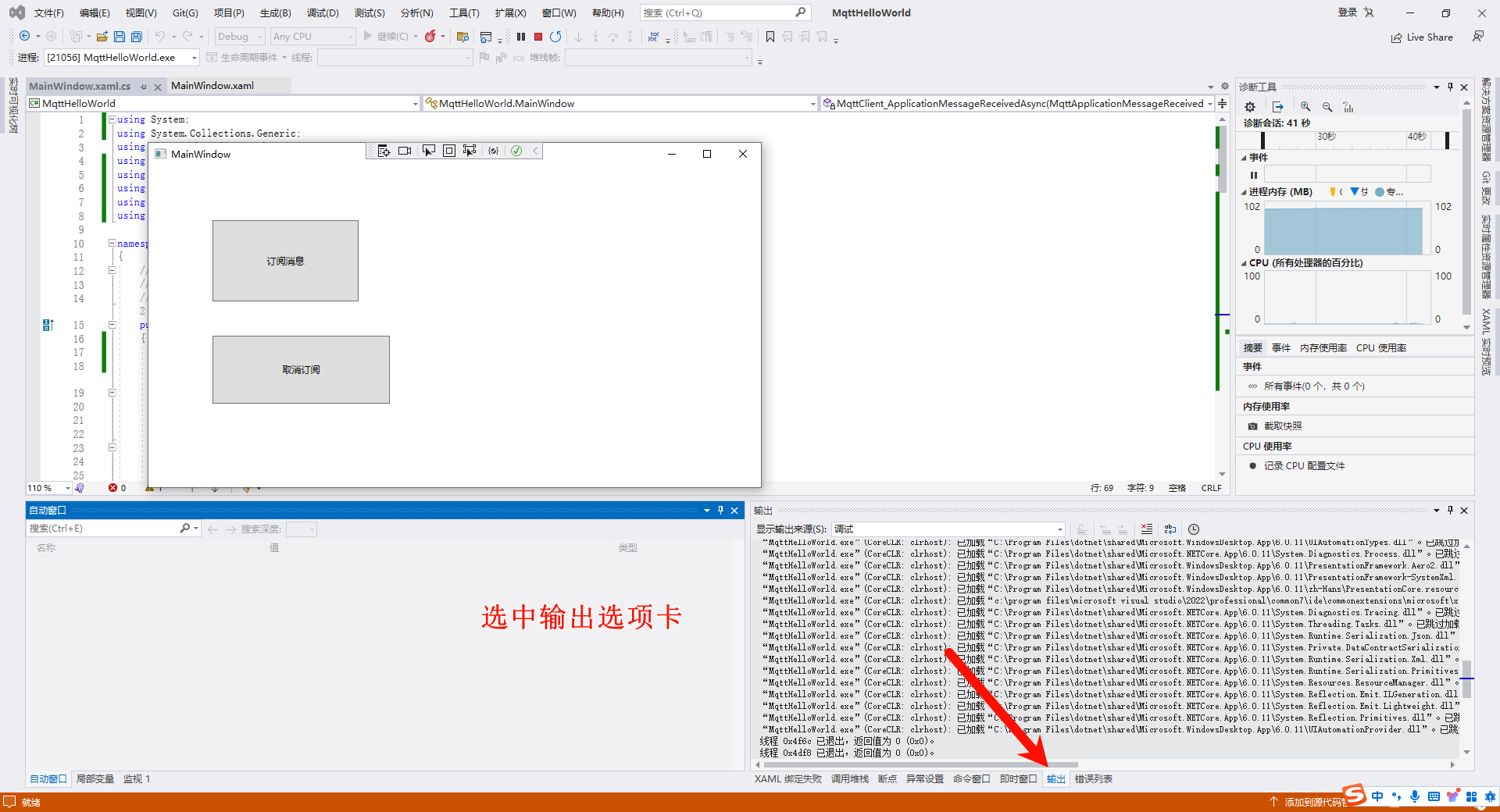Viewport: 1500px width, 812px height.
Task: Collapse the 进程内存 (MB) graph section
Action: [x=1244, y=192]
